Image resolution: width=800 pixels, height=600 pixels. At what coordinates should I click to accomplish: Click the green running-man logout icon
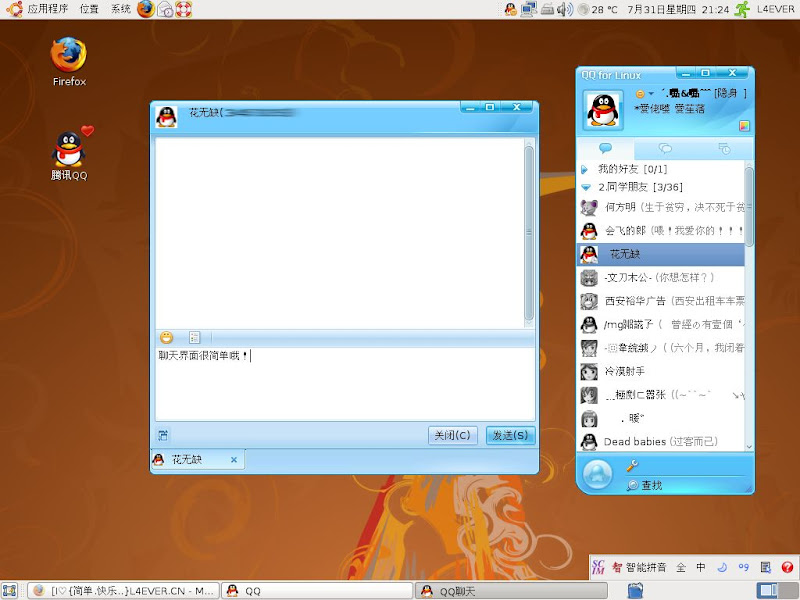[742, 9]
